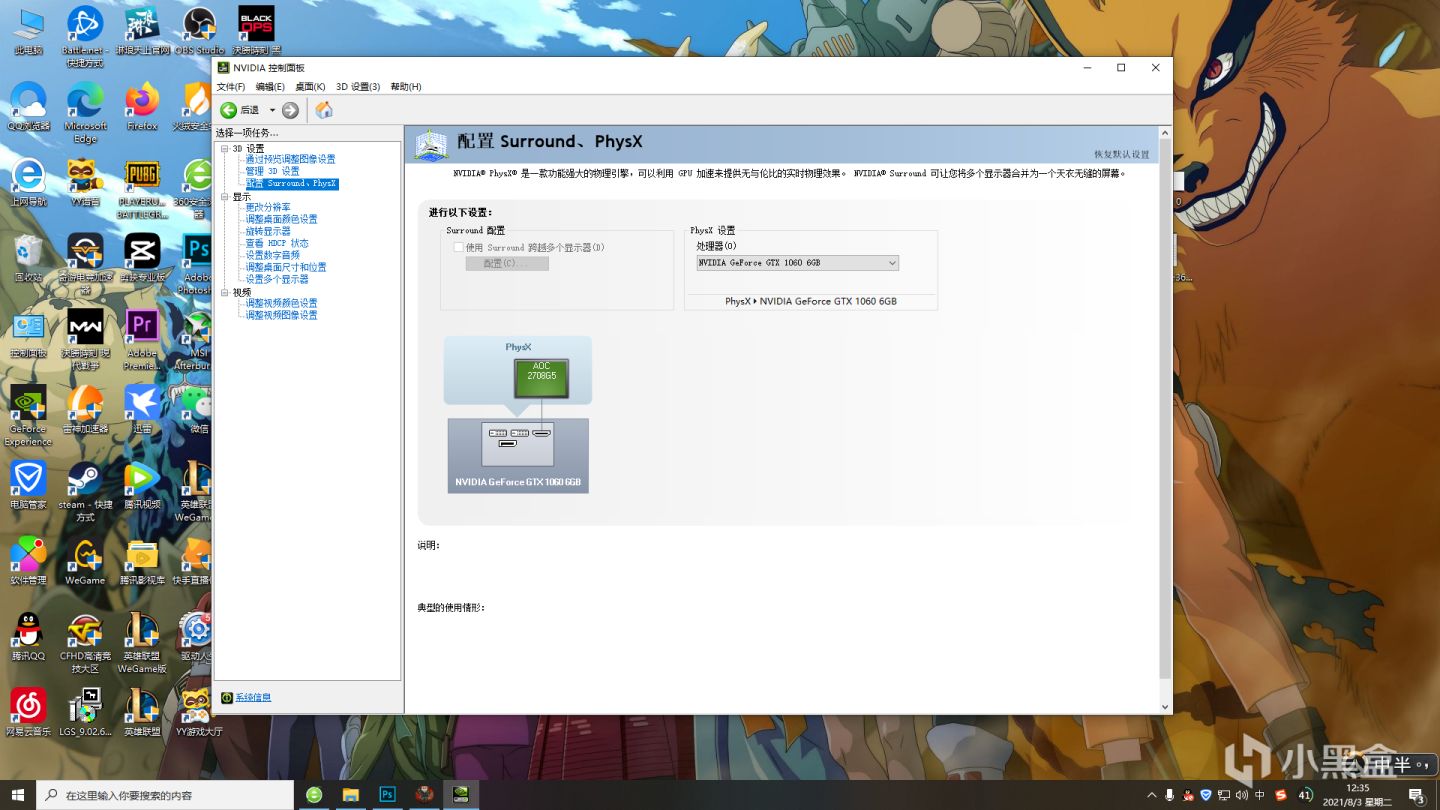Open the 文件(F) menu
This screenshot has height=810, width=1440.
click(x=231, y=87)
